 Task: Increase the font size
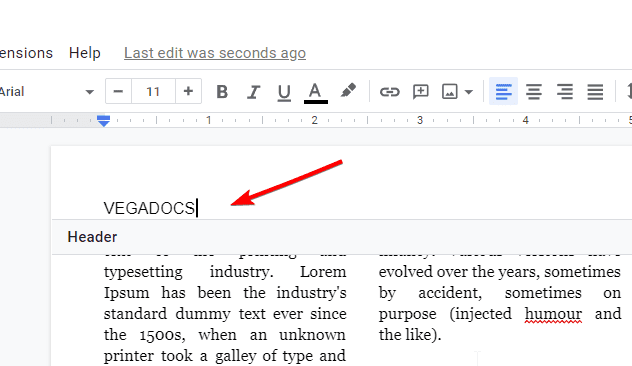[188, 92]
